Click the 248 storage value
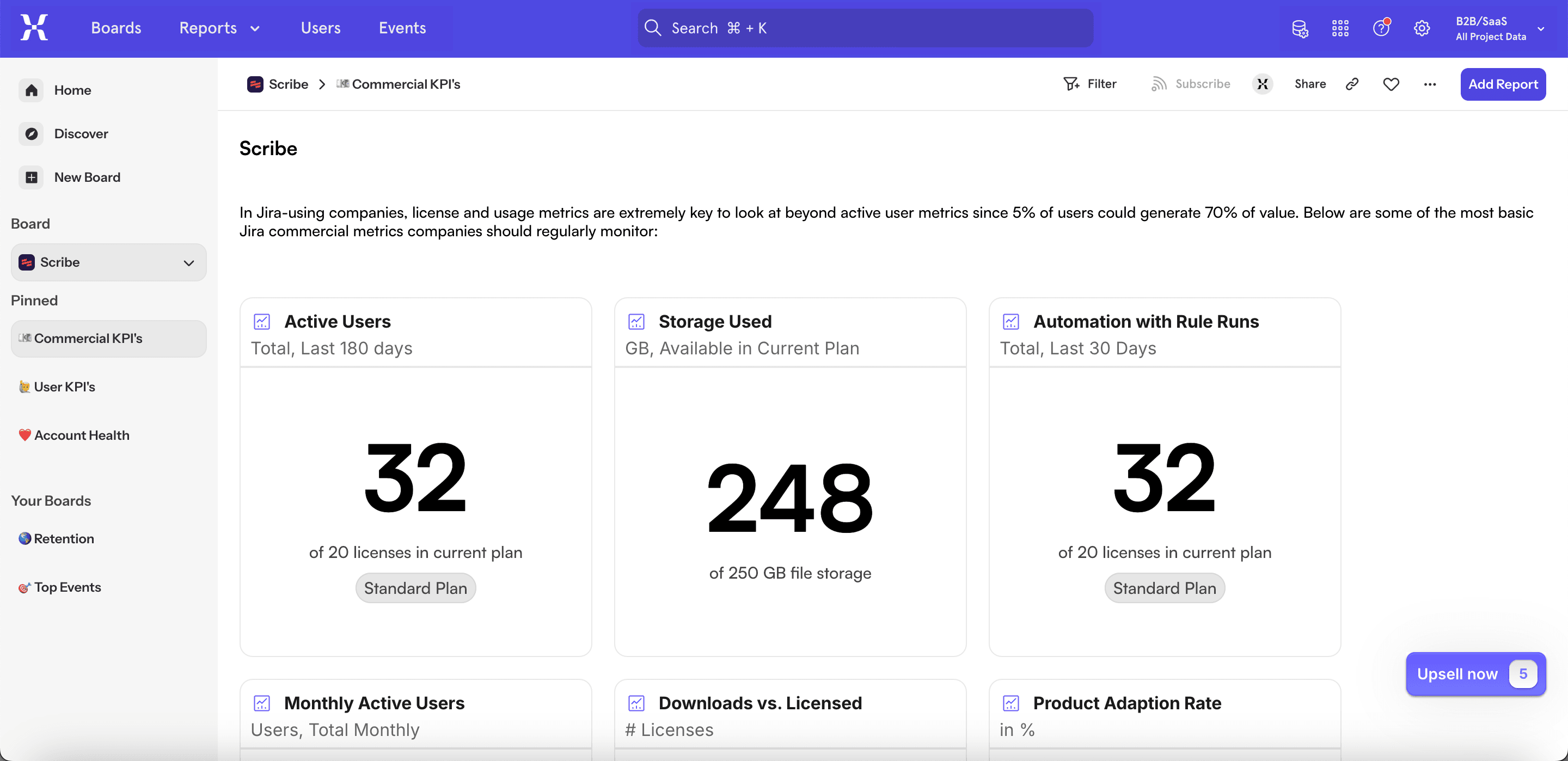This screenshot has width=1568, height=761. (x=790, y=499)
